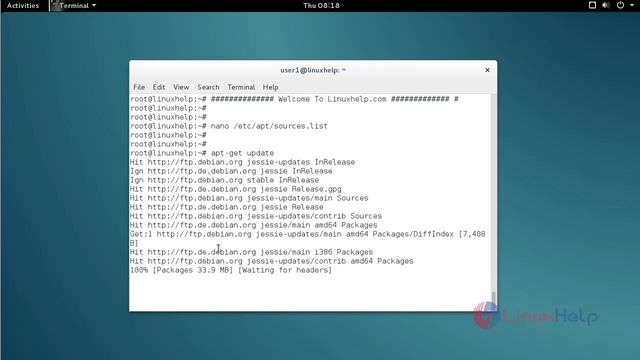
Task: Open the File menu
Action: click(139, 87)
